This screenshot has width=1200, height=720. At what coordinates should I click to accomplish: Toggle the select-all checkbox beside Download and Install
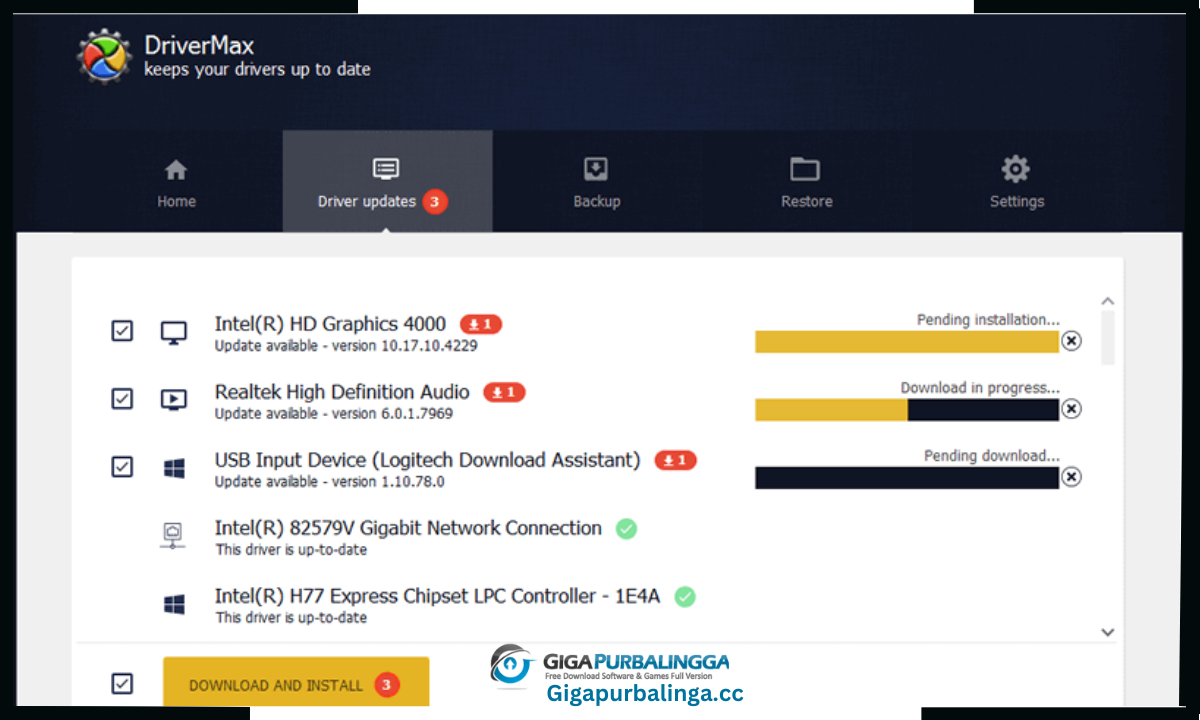point(122,684)
